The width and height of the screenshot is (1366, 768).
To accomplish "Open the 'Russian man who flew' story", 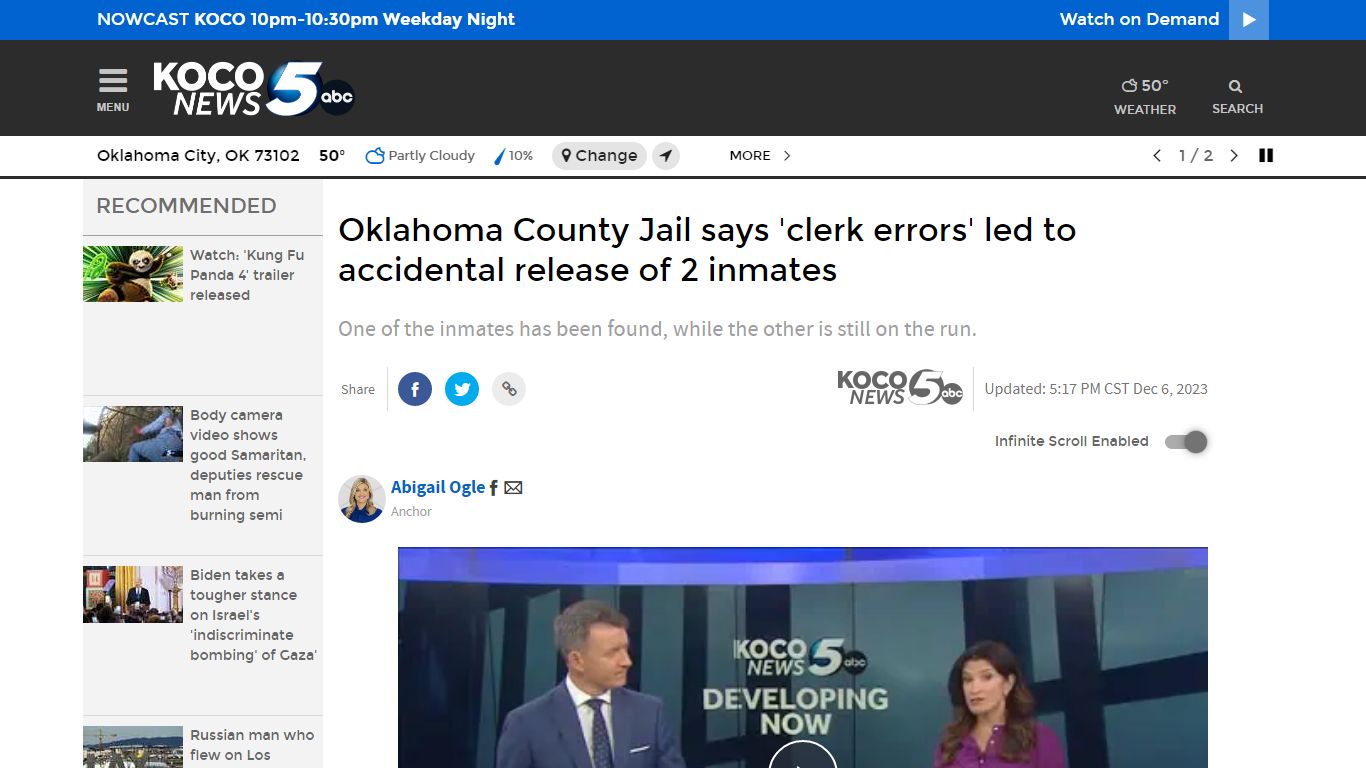I will (x=252, y=745).
